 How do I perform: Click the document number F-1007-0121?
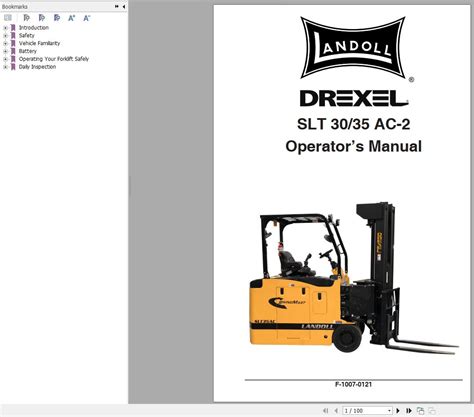353,384
